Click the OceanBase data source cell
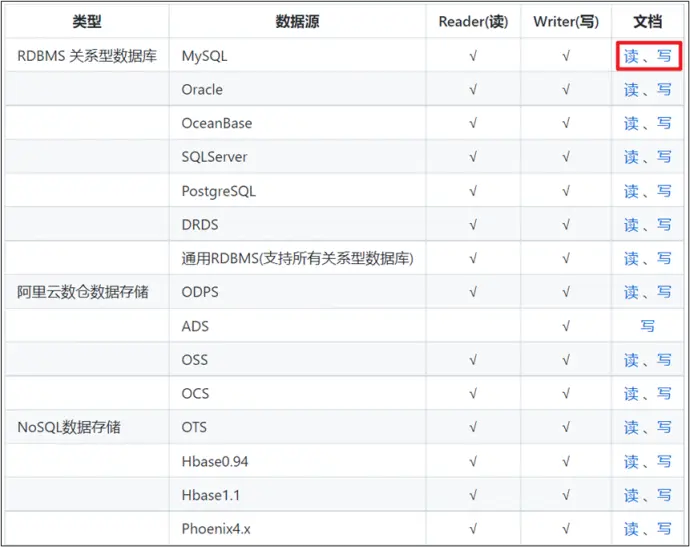 pos(297,123)
